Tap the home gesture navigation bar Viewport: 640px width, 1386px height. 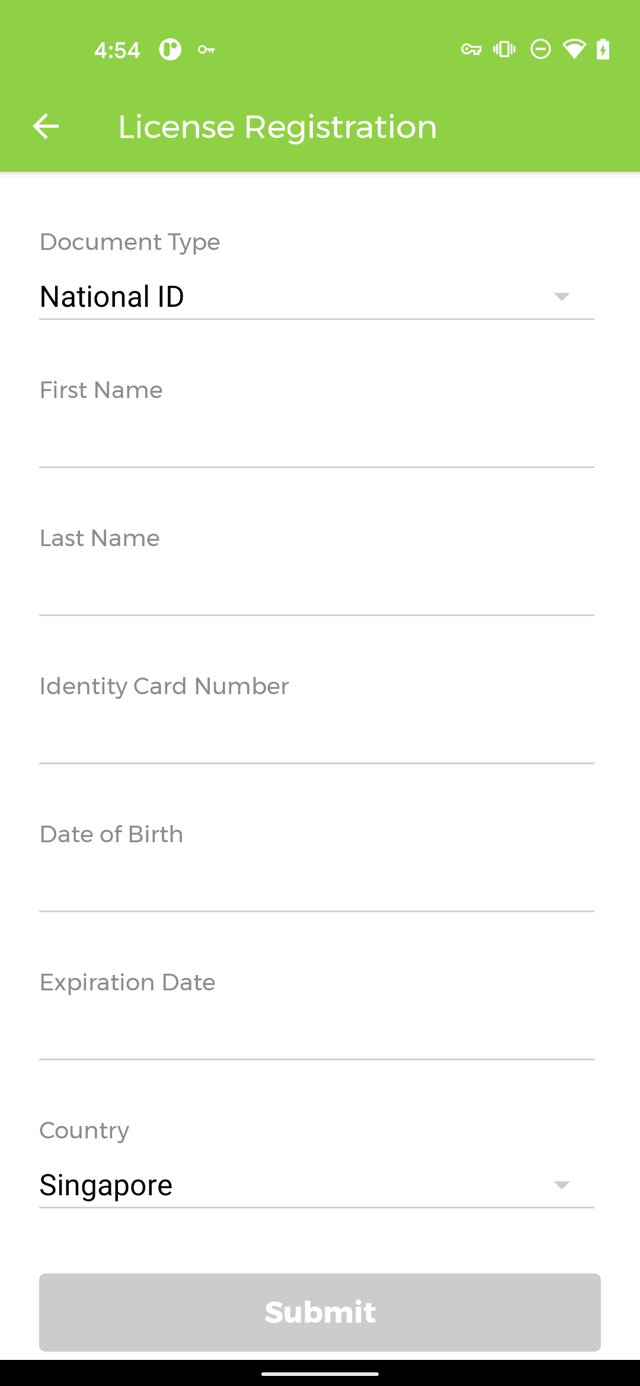pyautogui.click(x=320, y=1373)
